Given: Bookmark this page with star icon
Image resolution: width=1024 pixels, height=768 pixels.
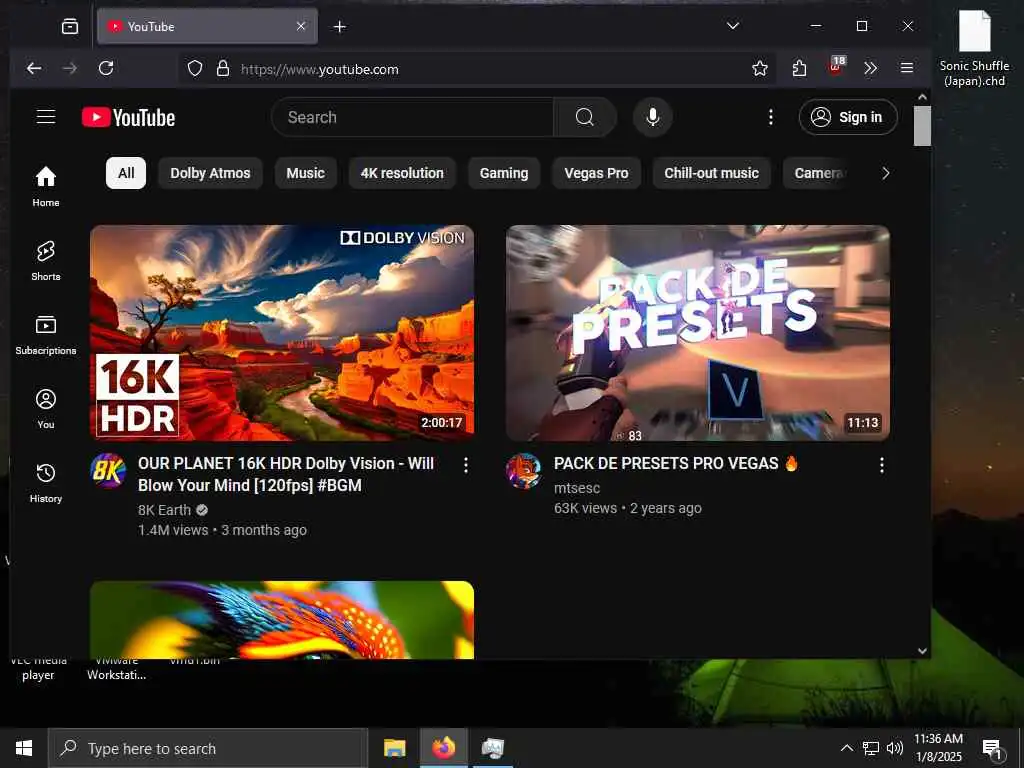Looking at the screenshot, I should click(760, 68).
